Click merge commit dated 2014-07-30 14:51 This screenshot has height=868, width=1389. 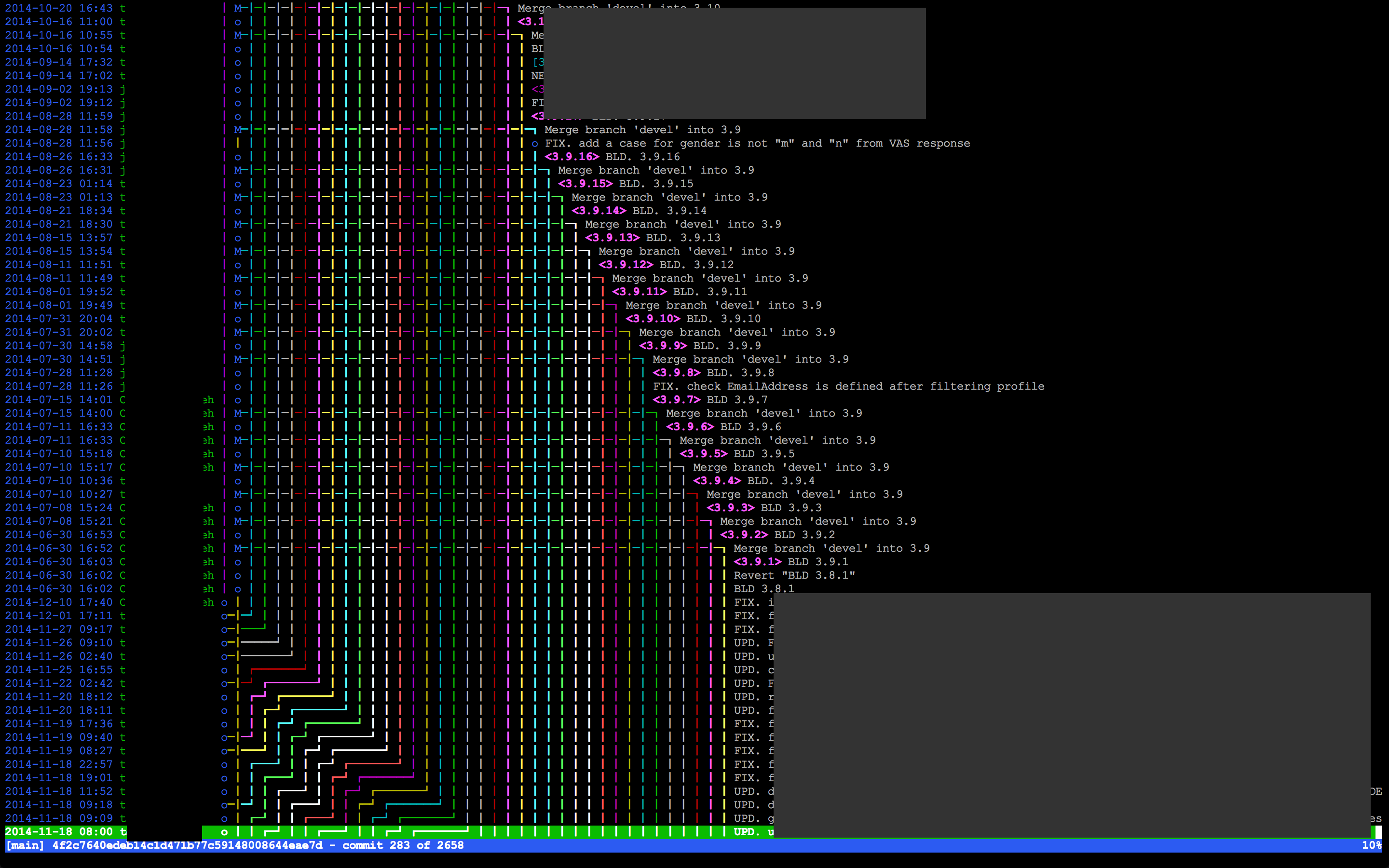[x=750, y=359]
